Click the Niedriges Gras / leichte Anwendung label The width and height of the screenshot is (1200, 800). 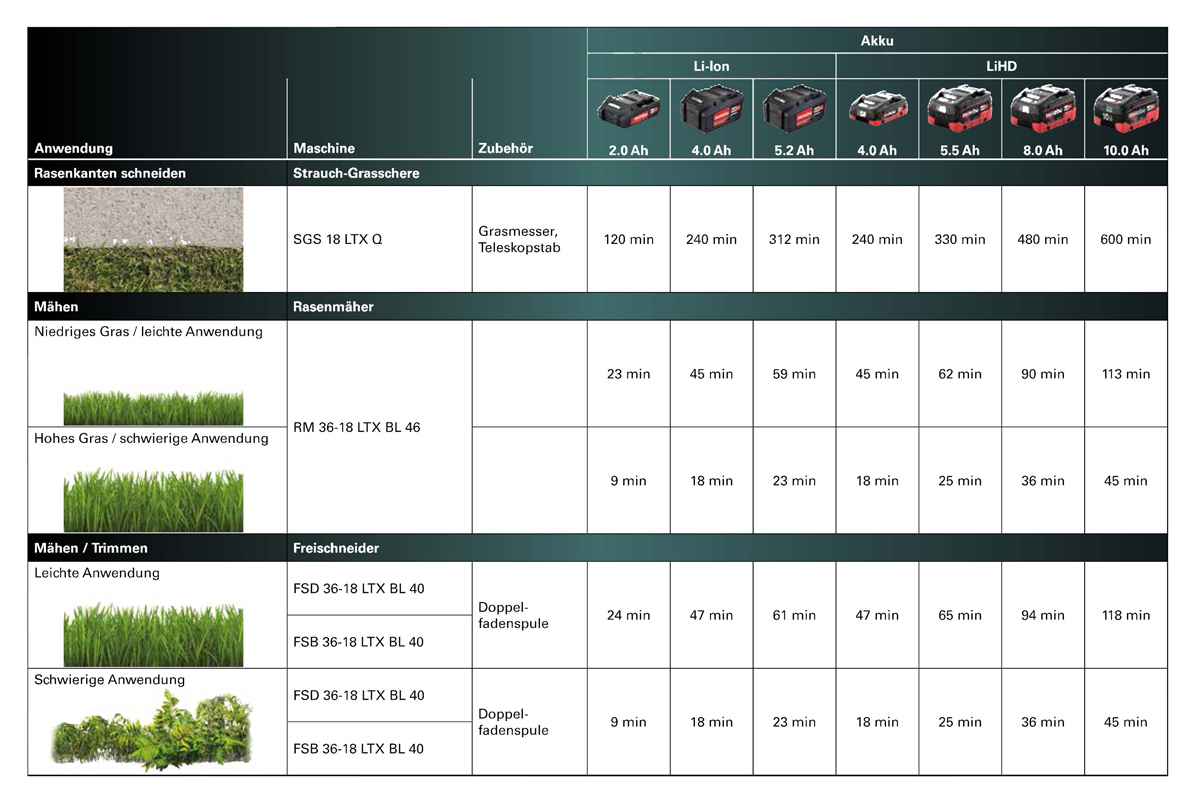pyautogui.click(x=148, y=331)
